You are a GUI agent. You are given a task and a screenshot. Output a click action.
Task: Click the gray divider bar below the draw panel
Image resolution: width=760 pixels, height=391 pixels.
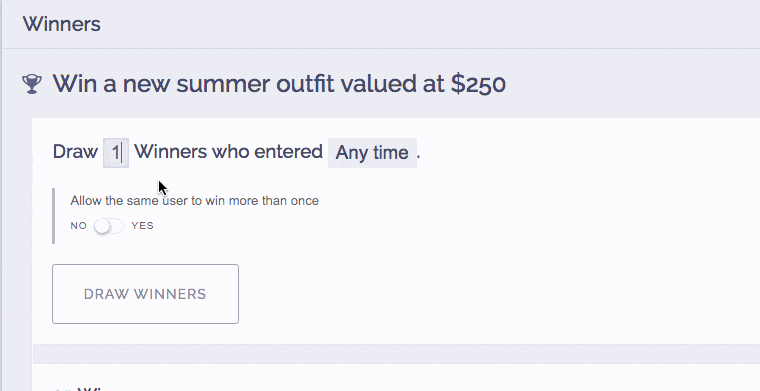[396, 354]
